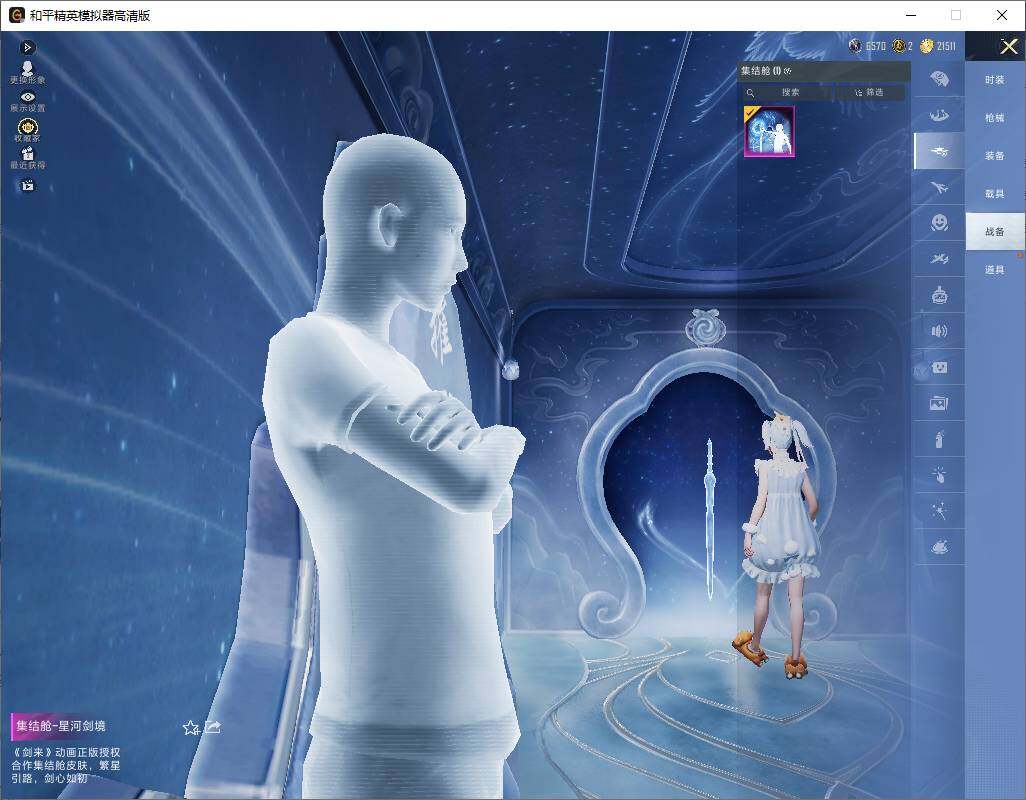Select the equipped 星河剑境 pod thumbnail
The width and height of the screenshot is (1026, 800).
pos(769,131)
